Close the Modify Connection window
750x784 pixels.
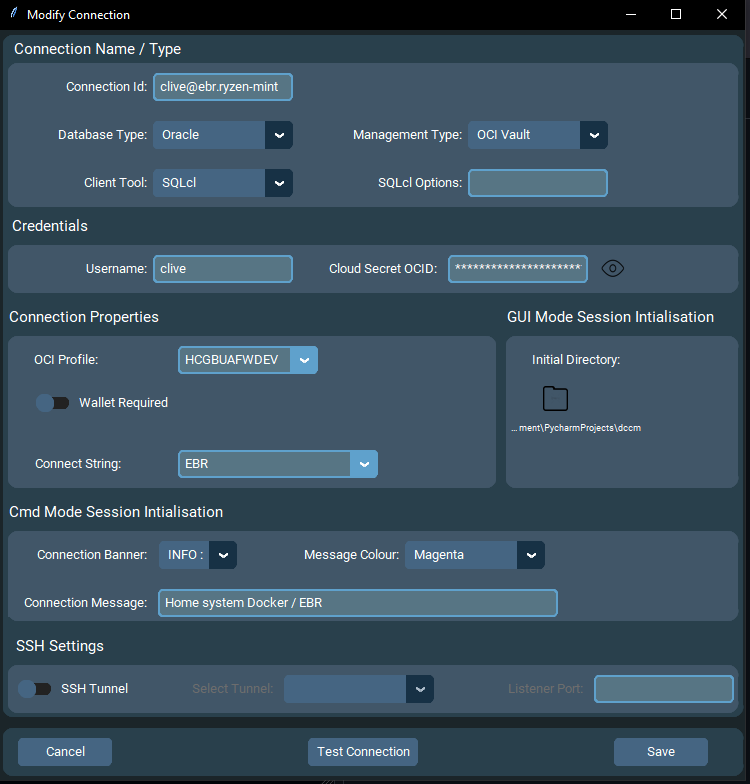(x=722, y=14)
